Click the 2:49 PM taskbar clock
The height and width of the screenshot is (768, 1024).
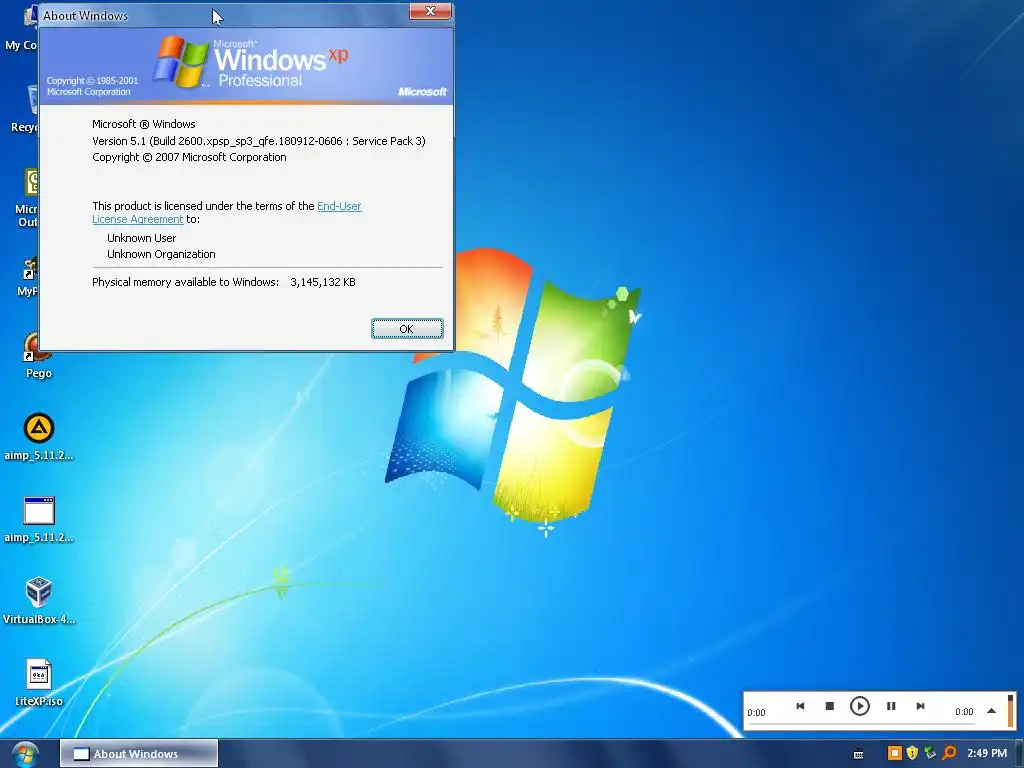[x=987, y=754]
